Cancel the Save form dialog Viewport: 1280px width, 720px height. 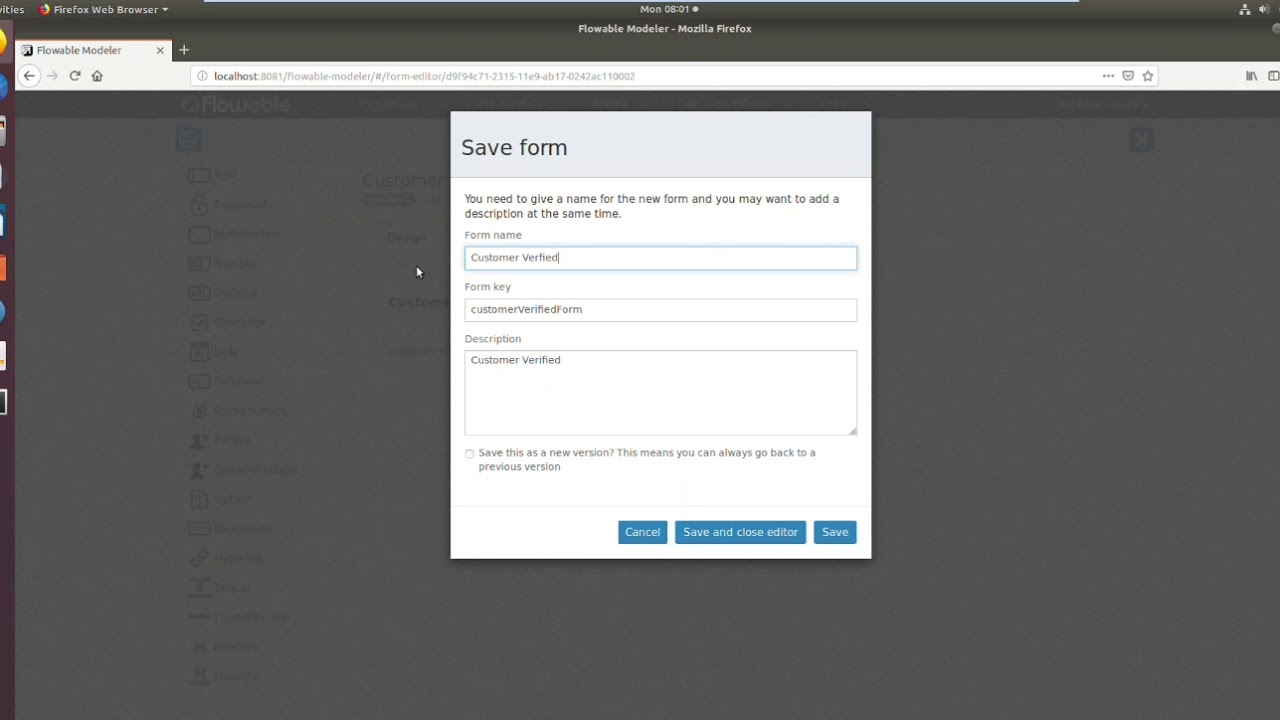(x=642, y=532)
